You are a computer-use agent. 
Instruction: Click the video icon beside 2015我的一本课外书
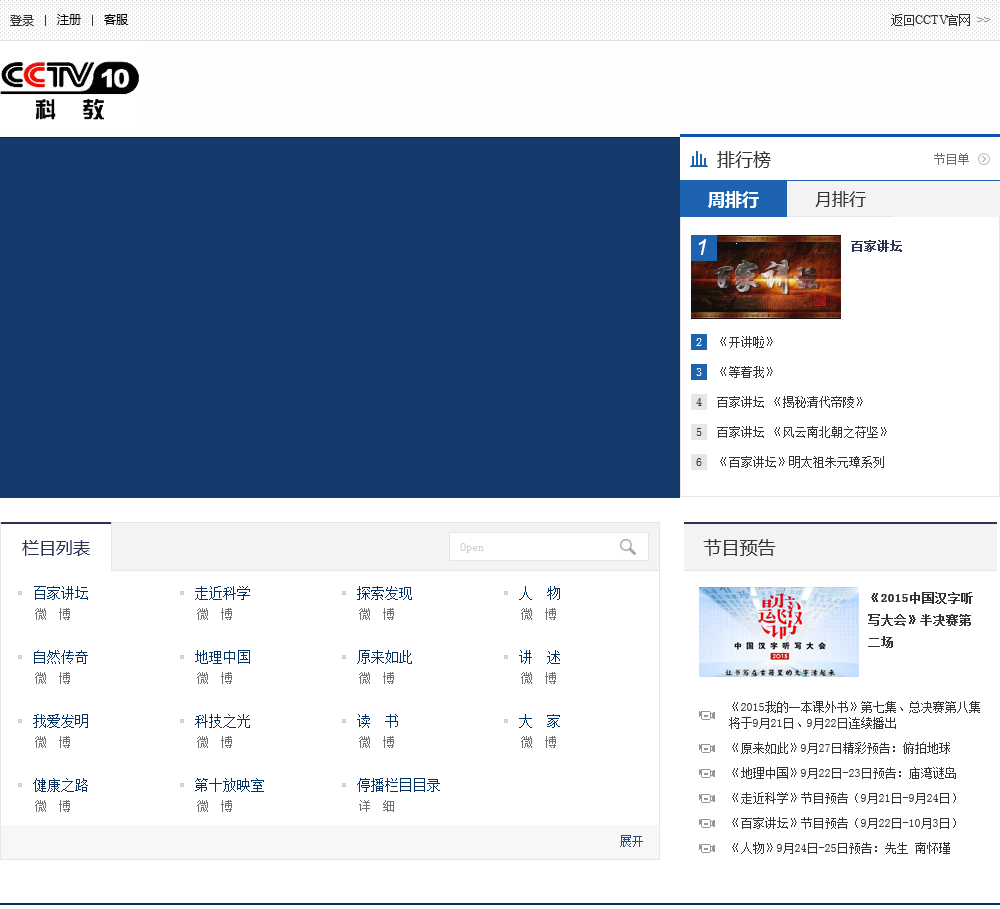coord(707,715)
